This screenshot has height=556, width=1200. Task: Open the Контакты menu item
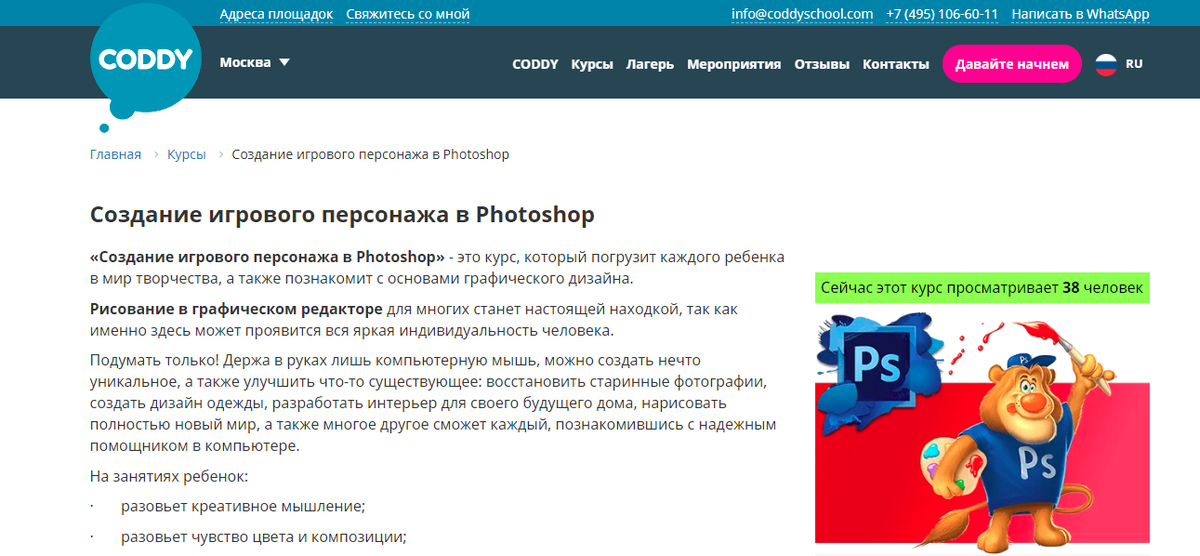(896, 64)
